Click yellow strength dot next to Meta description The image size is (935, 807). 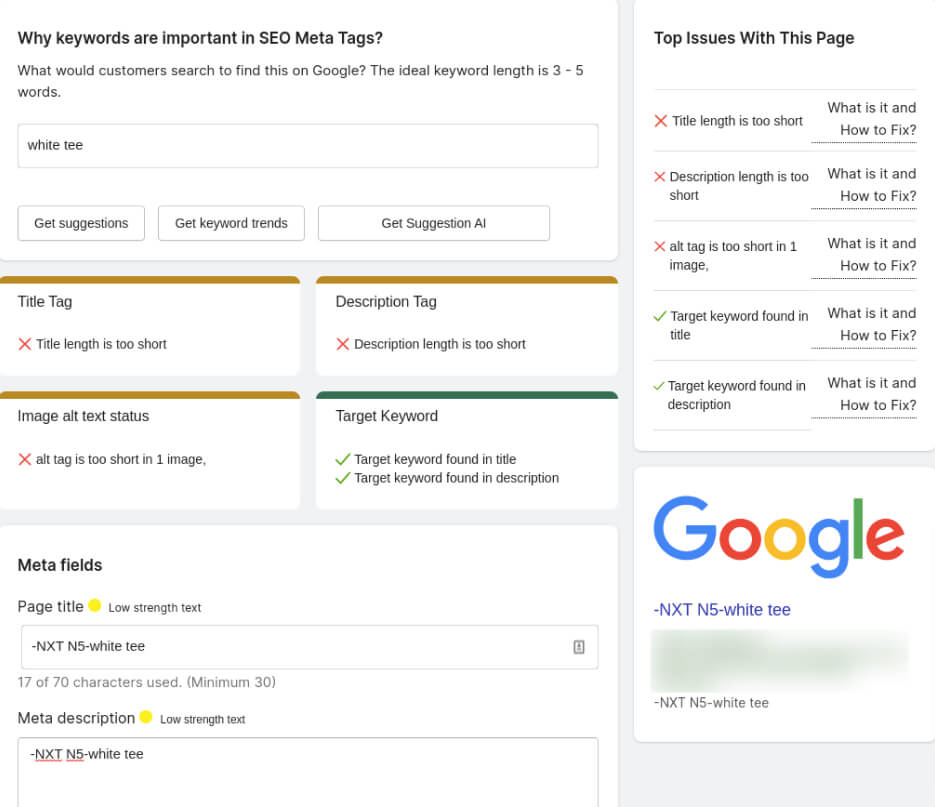[146, 717]
